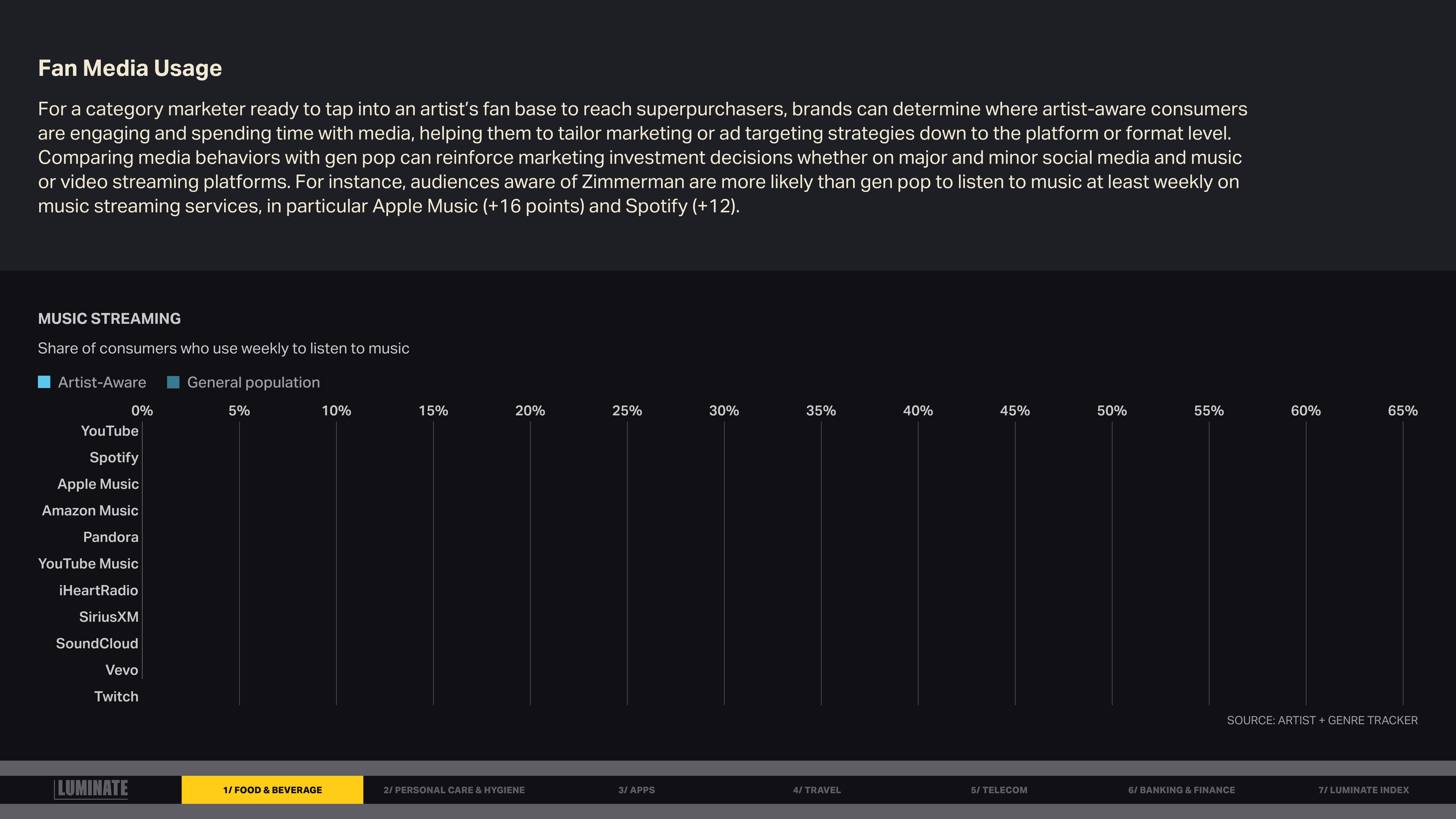The width and height of the screenshot is (1456, 819).
Task: Go to the 3/ Apps section
Action: click(x=636, y=790)
